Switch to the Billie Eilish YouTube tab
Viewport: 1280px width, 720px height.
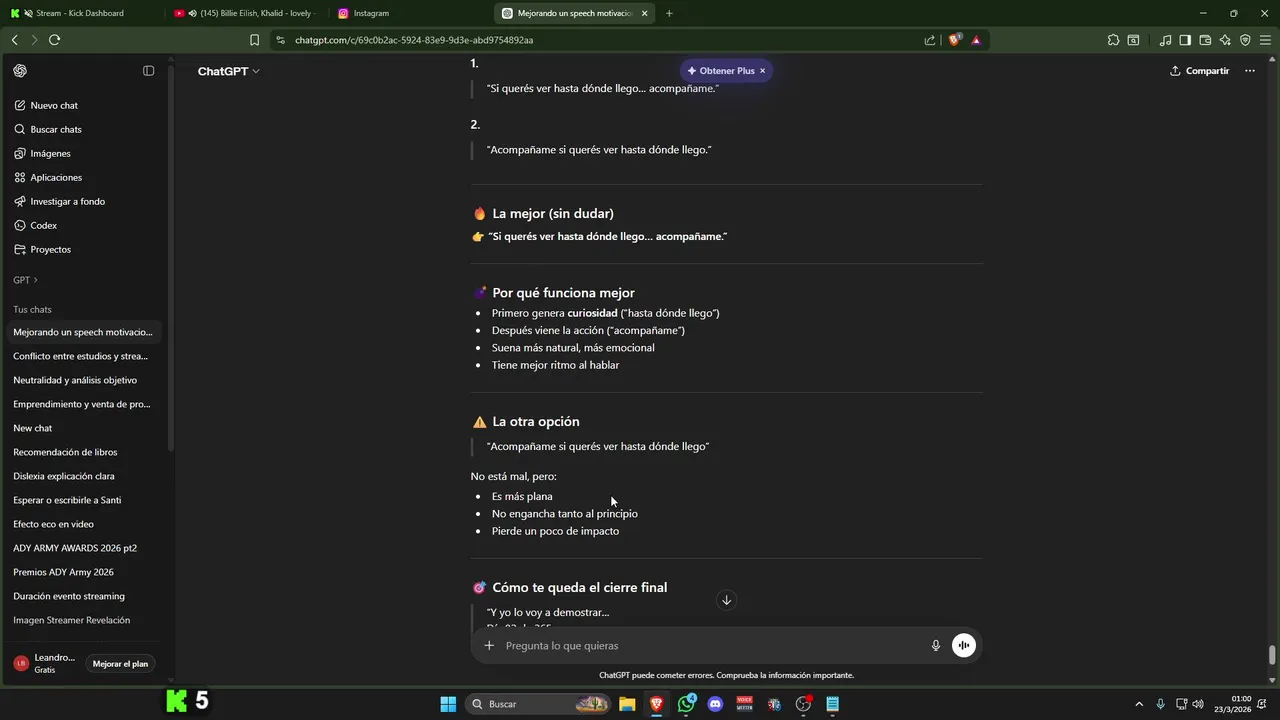[x=247, y=13]
